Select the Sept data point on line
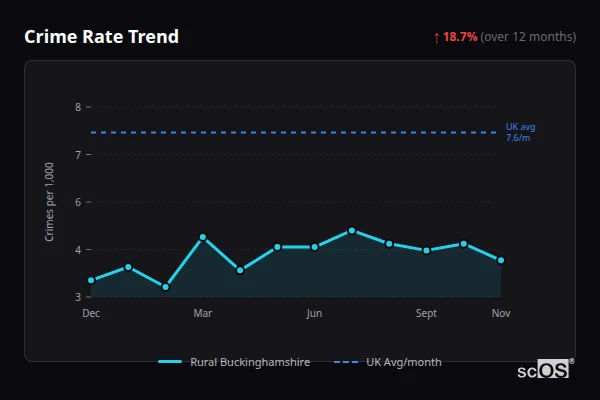The width and height of the screenshot is (600, 400). click(426, 251)
